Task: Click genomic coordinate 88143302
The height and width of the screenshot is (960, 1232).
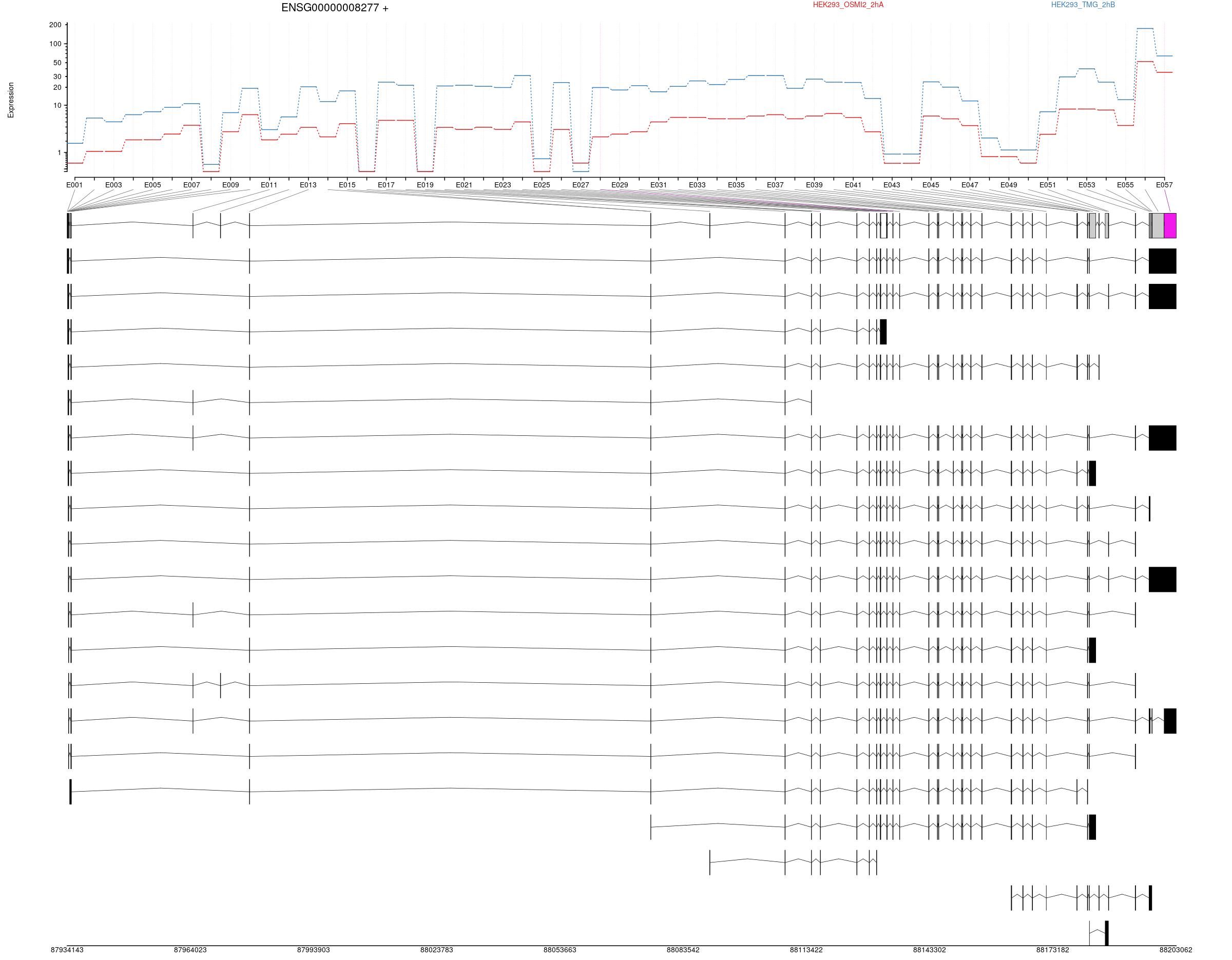Action: [x=930, y=950]
